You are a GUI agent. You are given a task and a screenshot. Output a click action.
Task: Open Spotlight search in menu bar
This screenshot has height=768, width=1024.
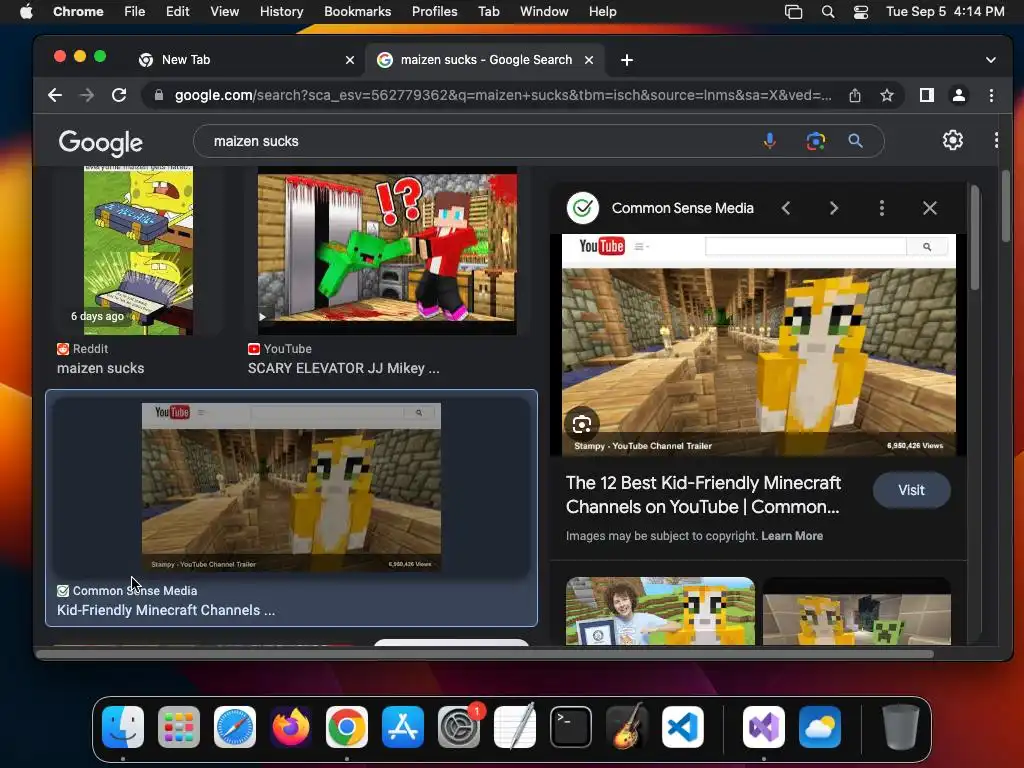(828, 12)
